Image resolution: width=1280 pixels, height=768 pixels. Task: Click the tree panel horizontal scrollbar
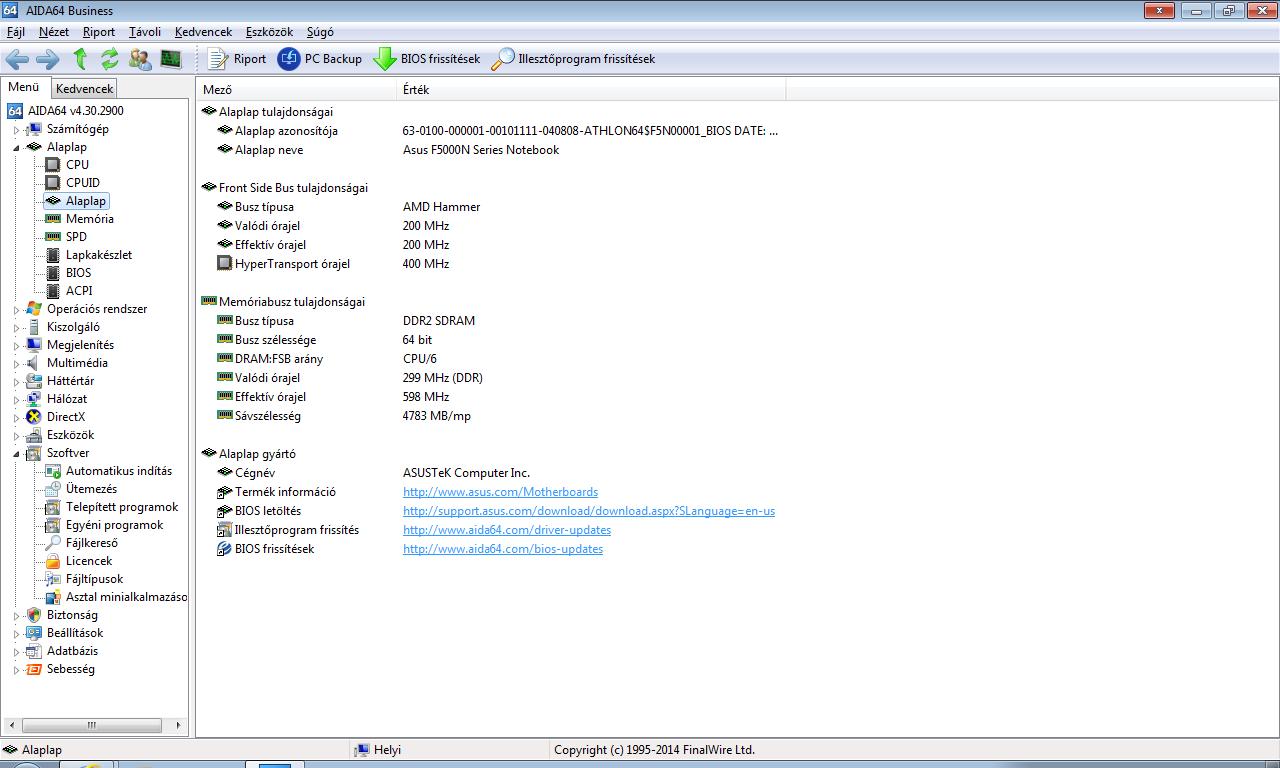click(x=93, y=725)
